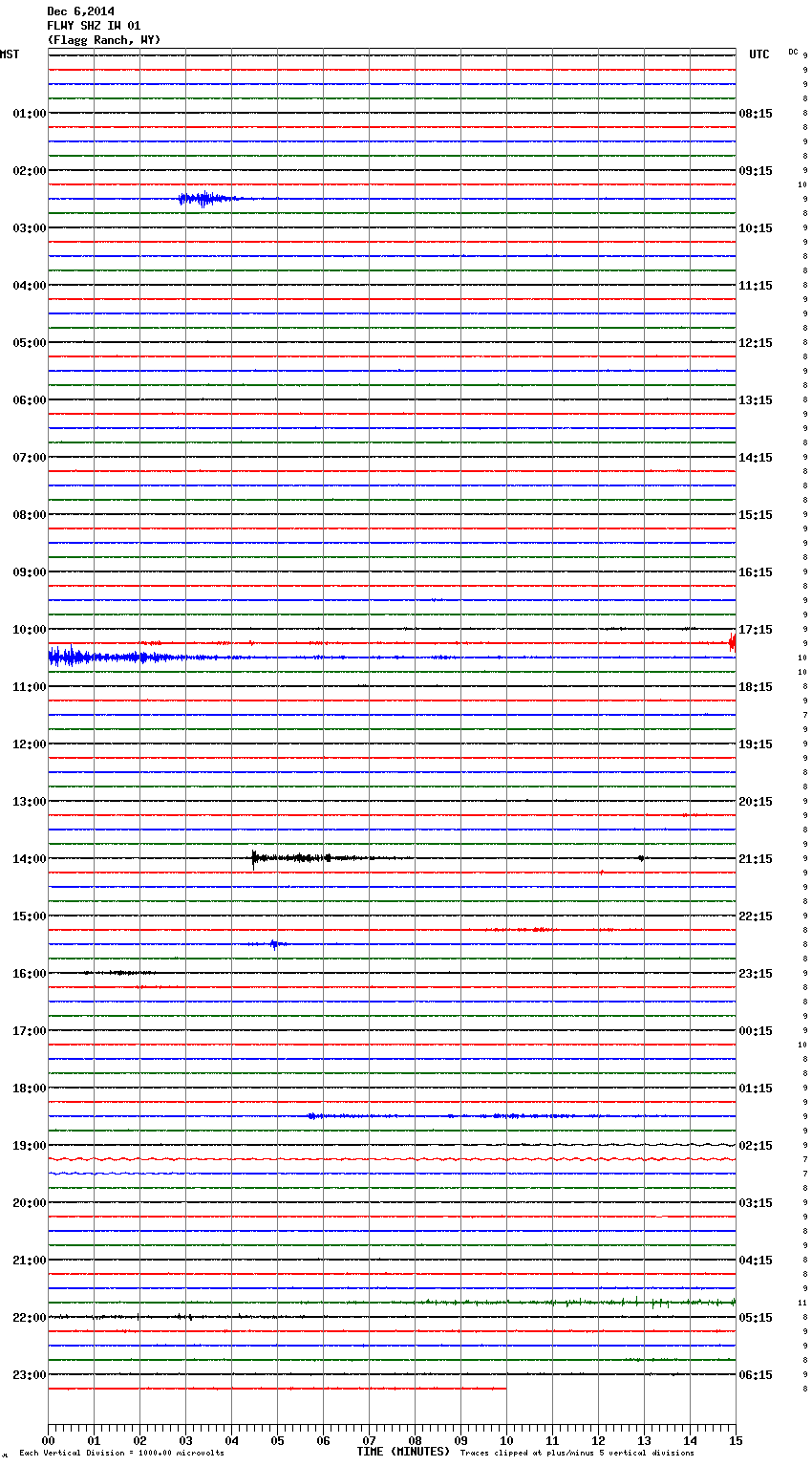
Task: Click the small black blip near minute 13 on 14:00 trace
Action: [641, 858]
